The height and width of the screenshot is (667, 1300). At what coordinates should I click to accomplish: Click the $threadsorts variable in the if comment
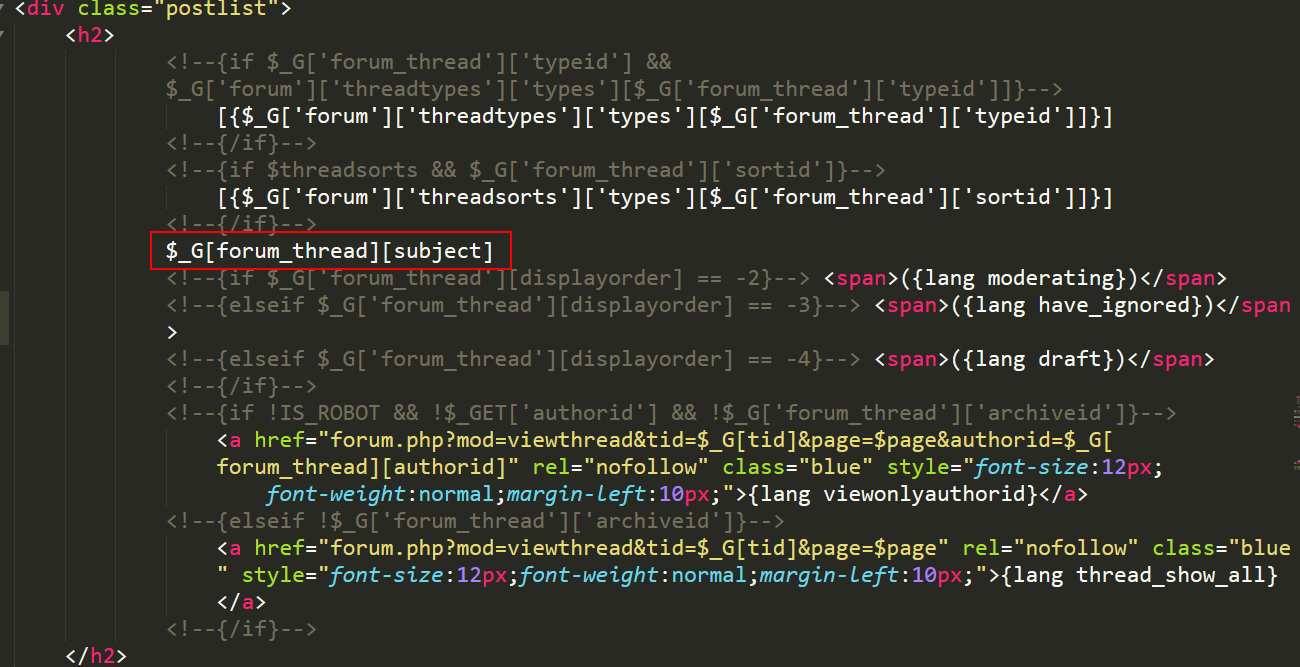[x=343, y=170]
